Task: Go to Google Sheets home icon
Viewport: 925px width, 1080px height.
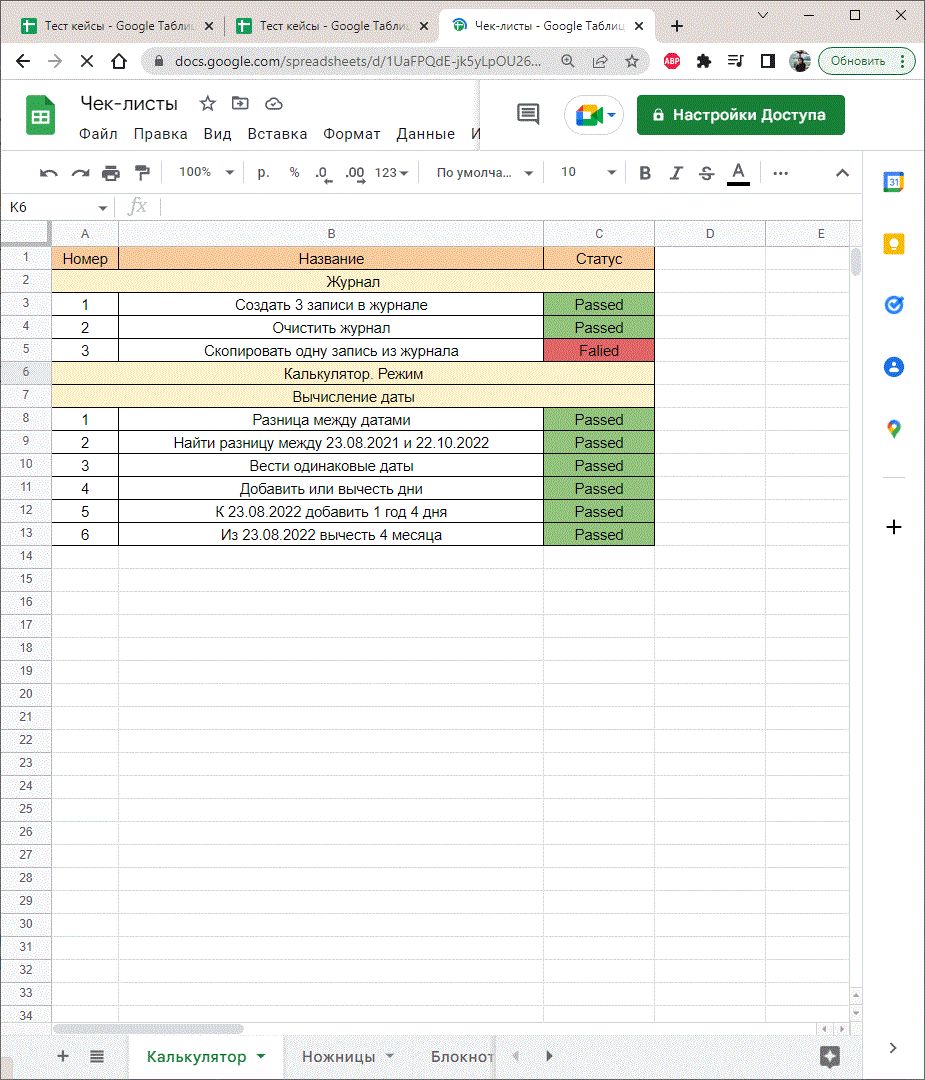Action: point(41,115)
